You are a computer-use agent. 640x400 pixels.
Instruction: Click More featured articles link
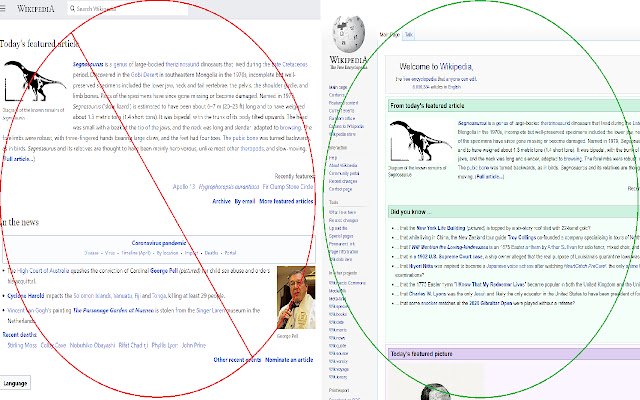coord(287,201)
